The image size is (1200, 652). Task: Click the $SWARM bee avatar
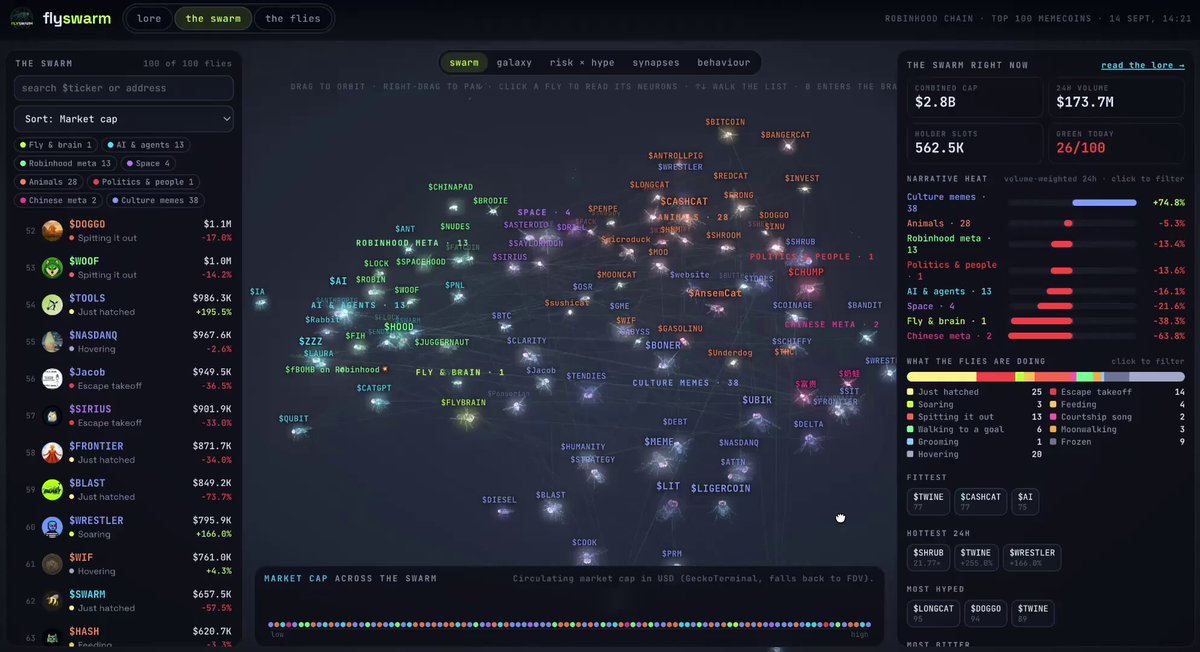[52, 601]
